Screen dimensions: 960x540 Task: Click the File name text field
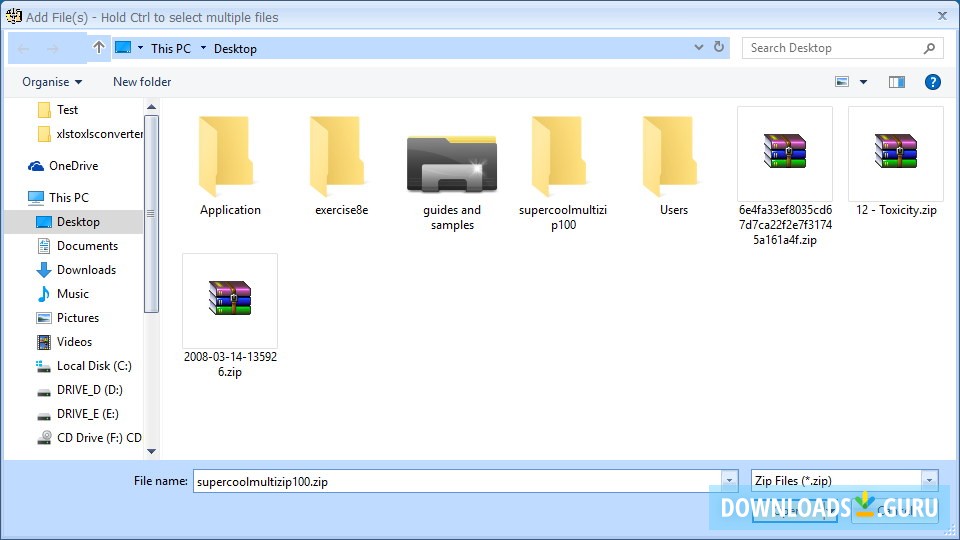pos(457,481)
